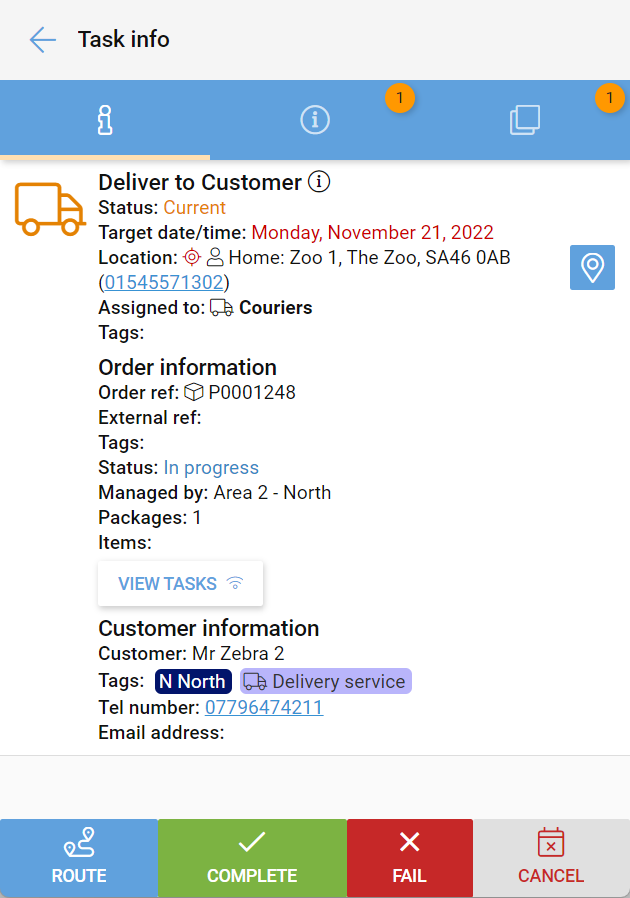Tap the Route button

(79, 858)
